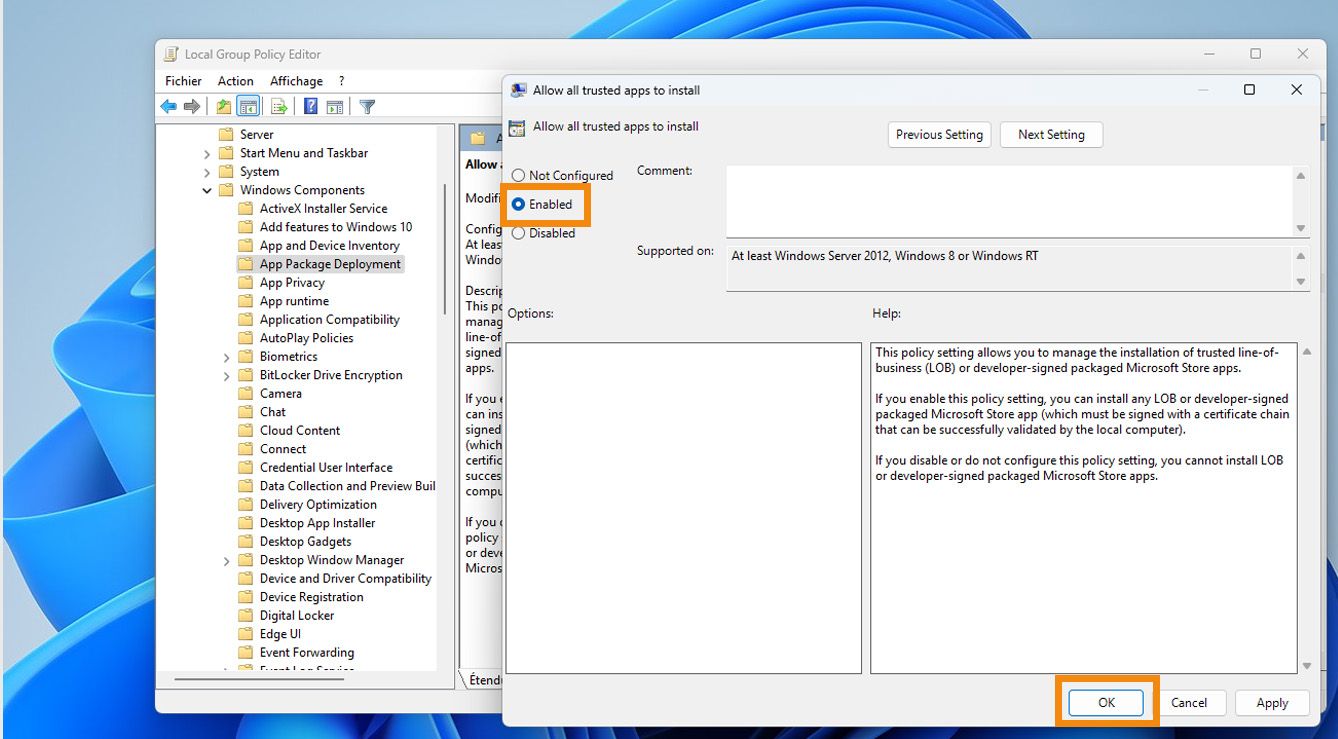1338x739 pixels.
Task: Click the dialog title bar policy icon
Action: (x=518, y=90)
